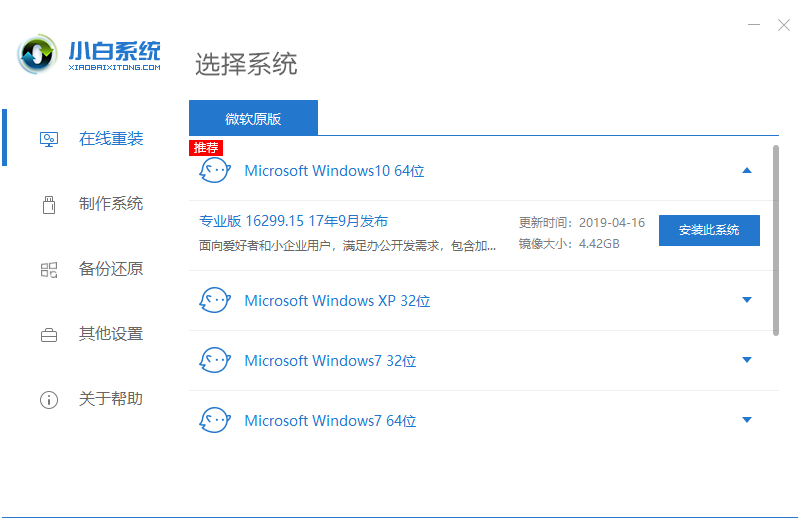Click the 其他设置 briefcase icon
The image size is (801, 519).
(48, 334)
